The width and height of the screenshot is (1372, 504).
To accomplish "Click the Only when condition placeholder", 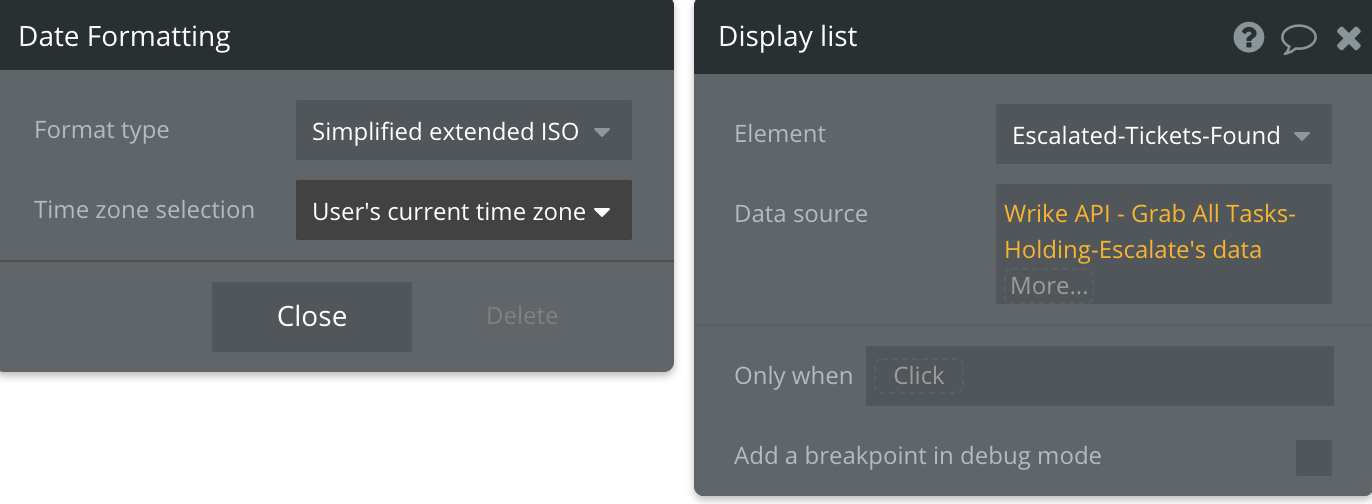I will point(918,376).
